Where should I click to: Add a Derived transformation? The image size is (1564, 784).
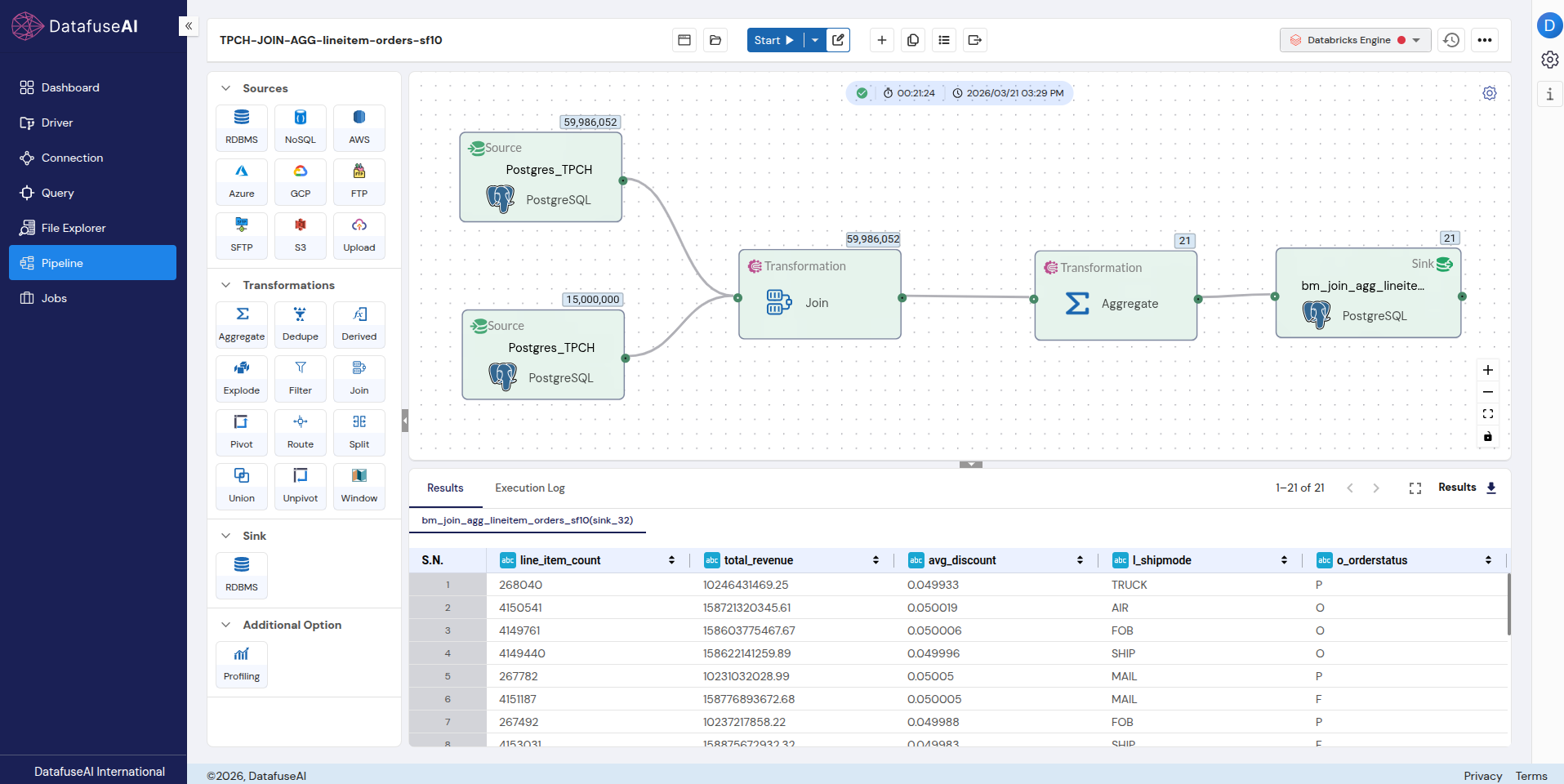point(359,324)
